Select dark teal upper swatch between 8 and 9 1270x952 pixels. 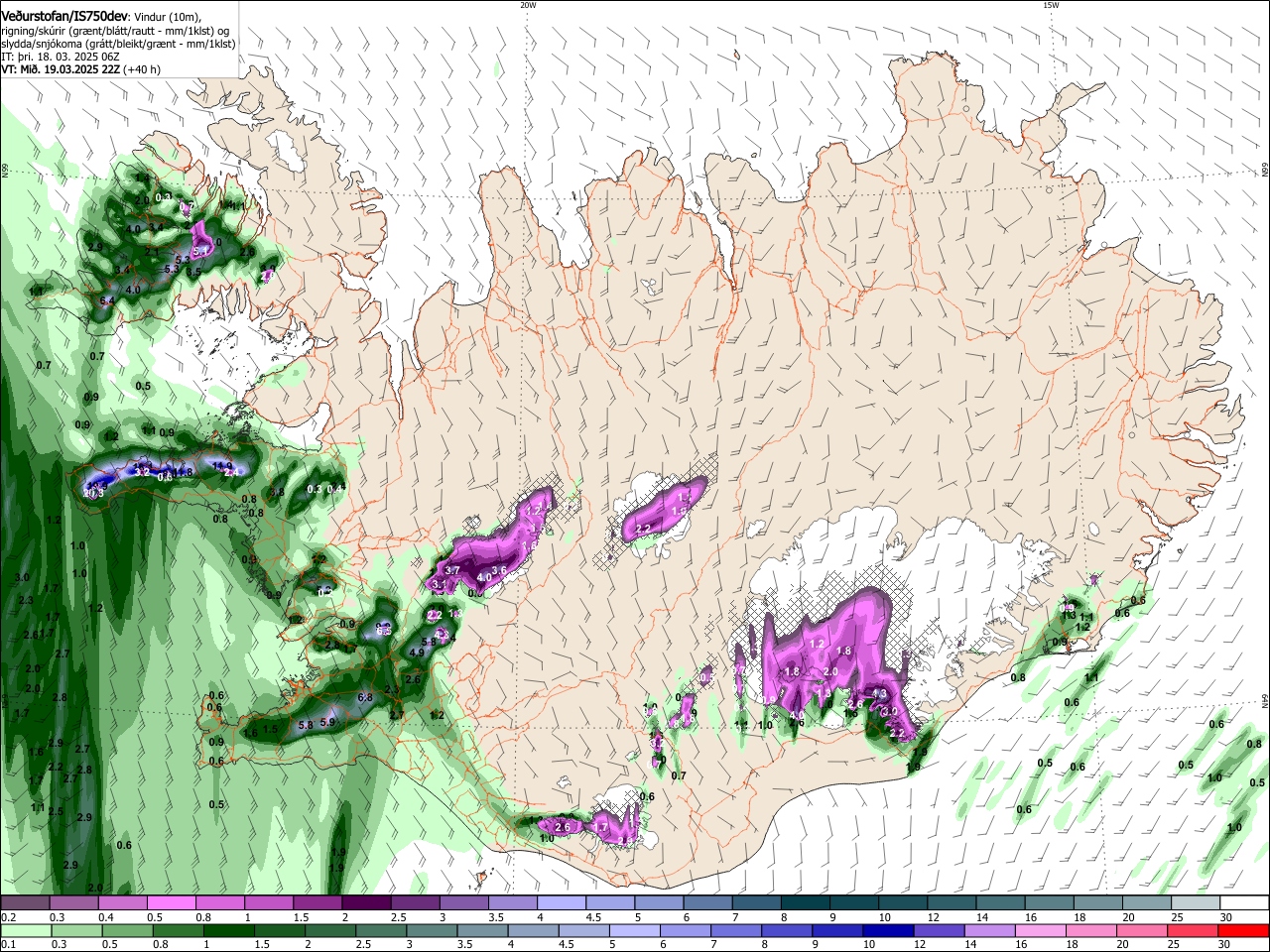(x=805, y=902)
